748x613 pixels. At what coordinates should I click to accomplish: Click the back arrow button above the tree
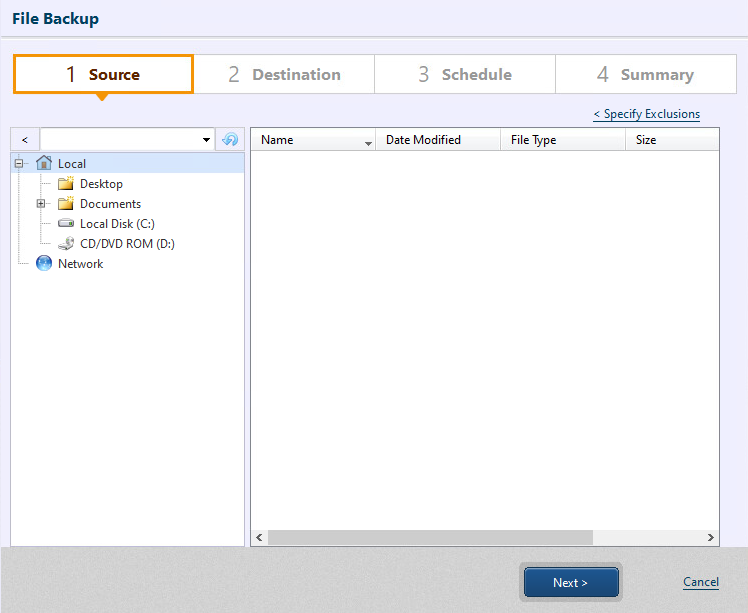pyautogui.click(x=25, y=140)
